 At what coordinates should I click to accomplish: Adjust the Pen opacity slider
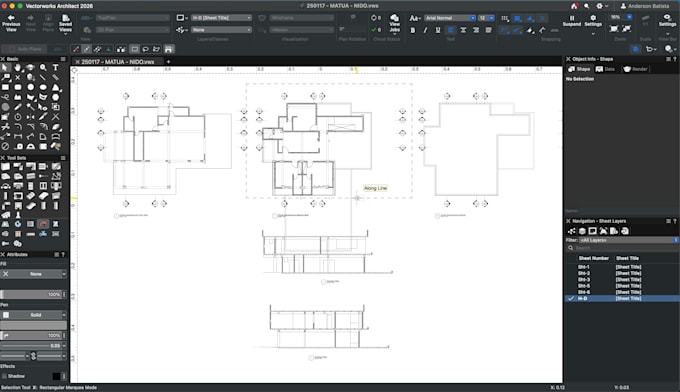point(31,335)
